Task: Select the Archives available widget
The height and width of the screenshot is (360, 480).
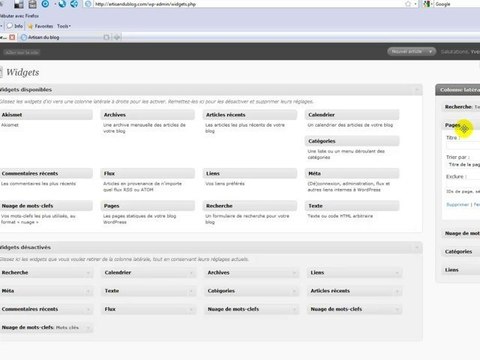Action: pyautogui.click(x=148, y=115)
